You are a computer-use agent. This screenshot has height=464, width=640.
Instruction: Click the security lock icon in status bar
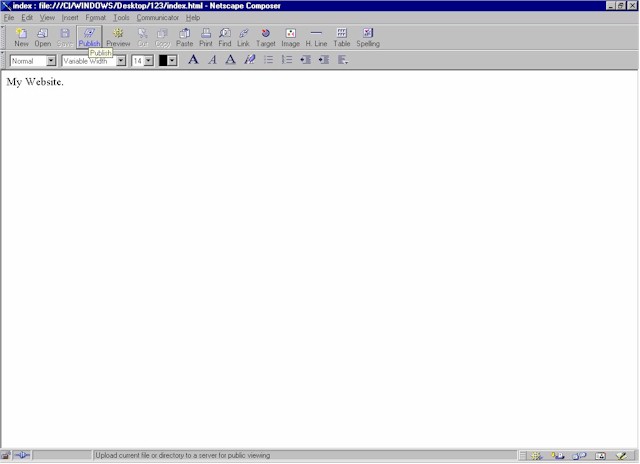(x=6, y=455)
